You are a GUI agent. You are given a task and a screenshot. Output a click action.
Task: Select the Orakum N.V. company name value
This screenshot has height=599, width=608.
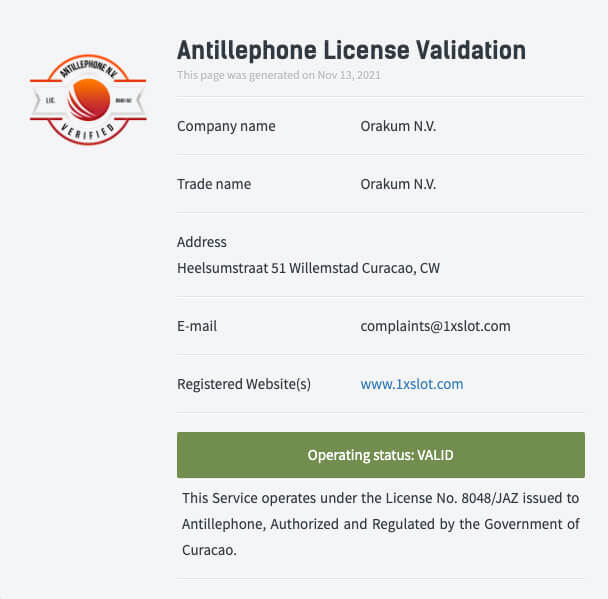[x=398, y=126]
